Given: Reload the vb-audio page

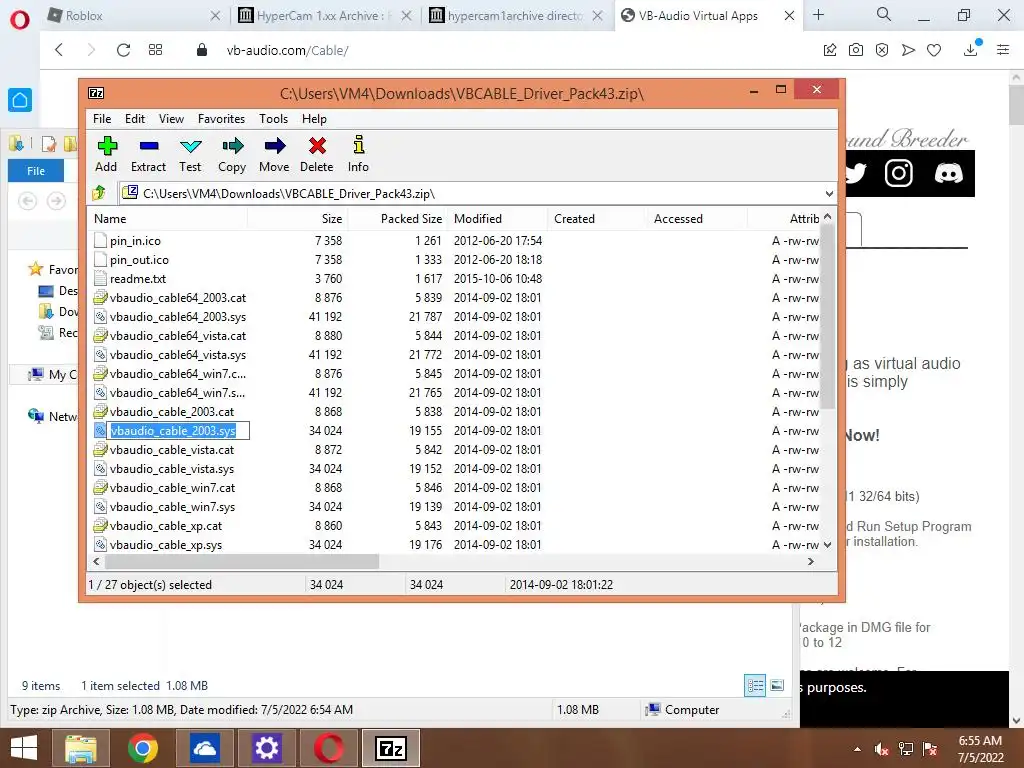Looking at the screenshot, I should point(123,50).
